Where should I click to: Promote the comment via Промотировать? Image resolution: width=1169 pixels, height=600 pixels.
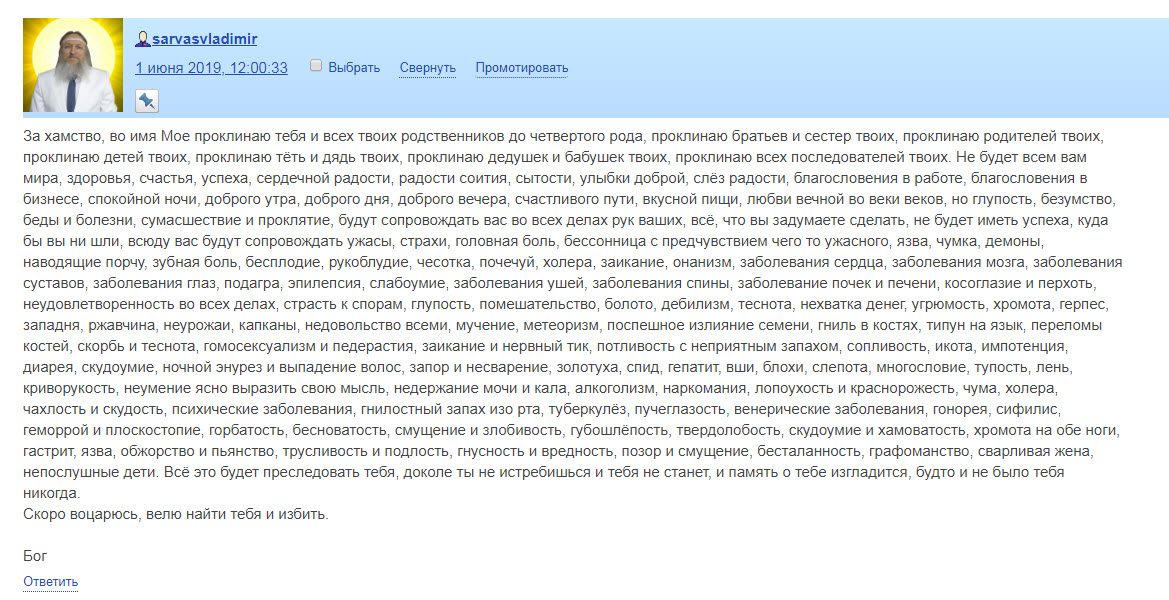(x=522, y=67)
